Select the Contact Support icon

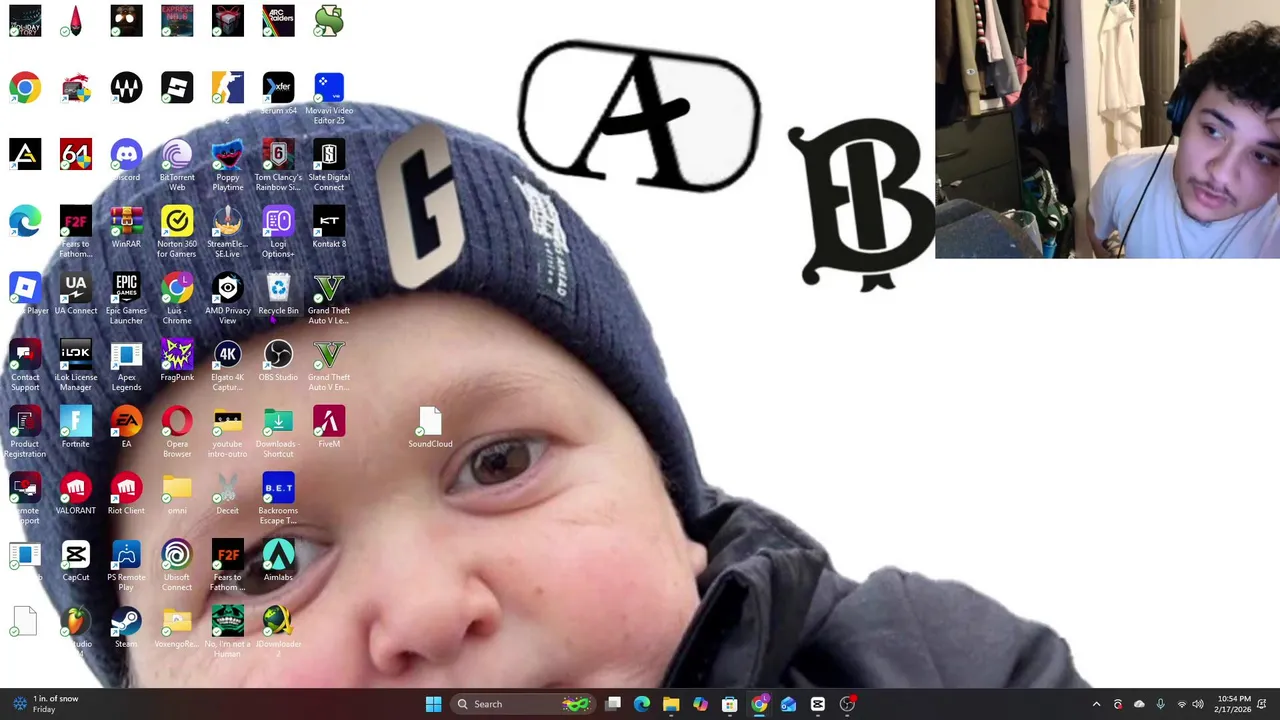(x=25, y=366)
